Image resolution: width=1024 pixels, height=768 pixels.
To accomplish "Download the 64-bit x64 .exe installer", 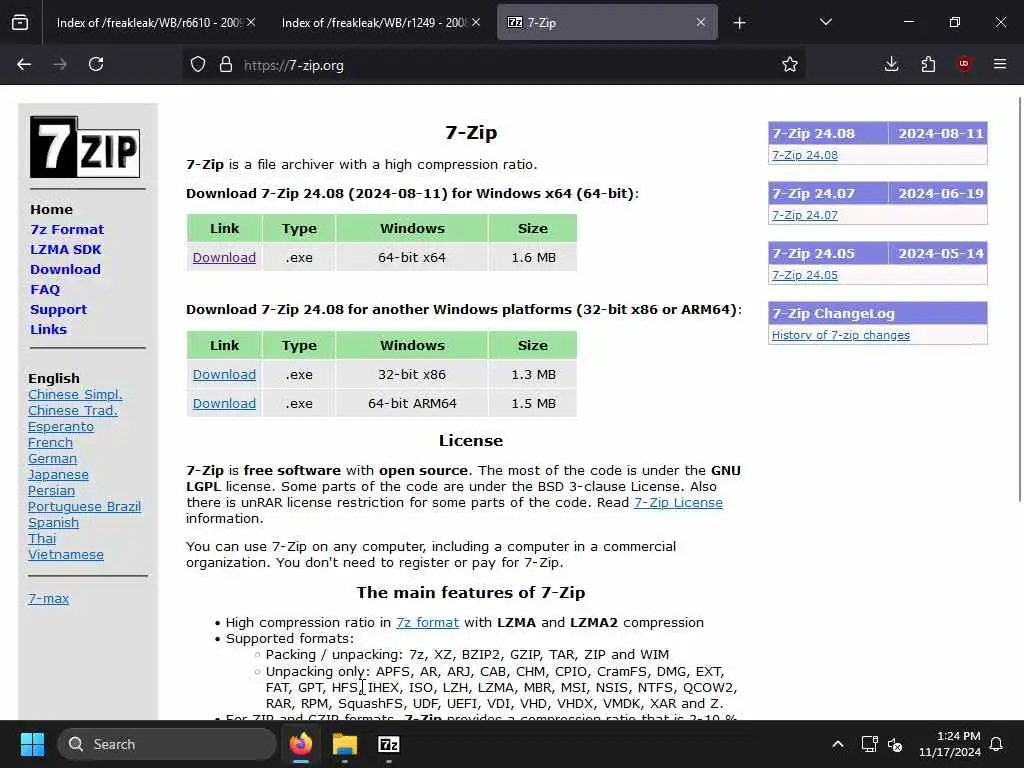I will coord(224,257).
